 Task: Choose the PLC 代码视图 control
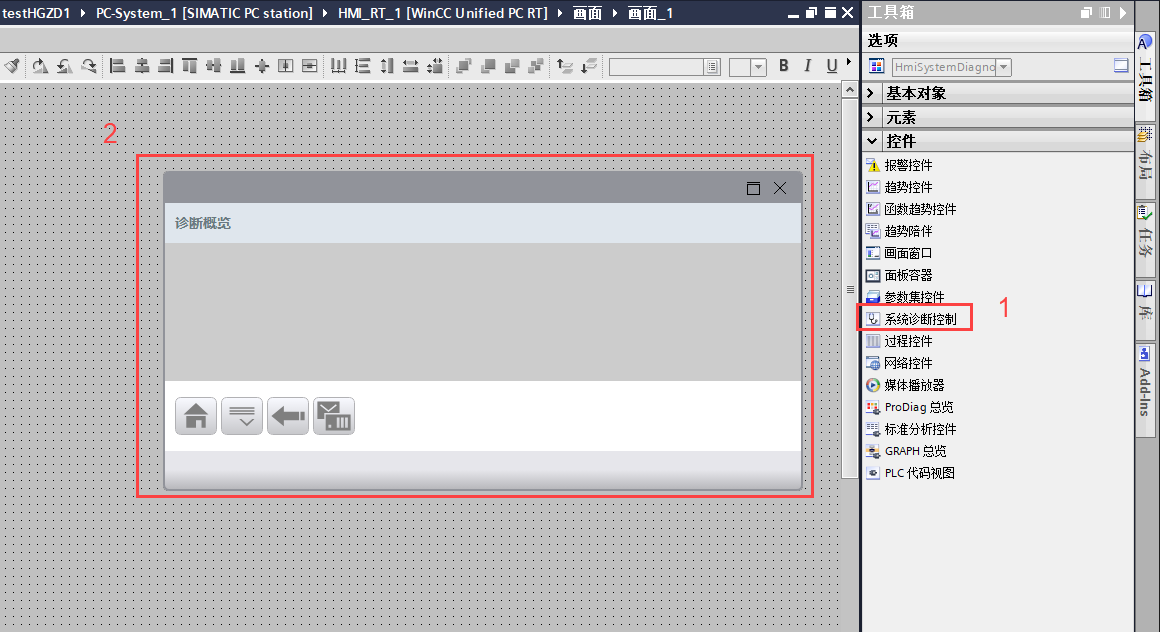tap(918, 473)
